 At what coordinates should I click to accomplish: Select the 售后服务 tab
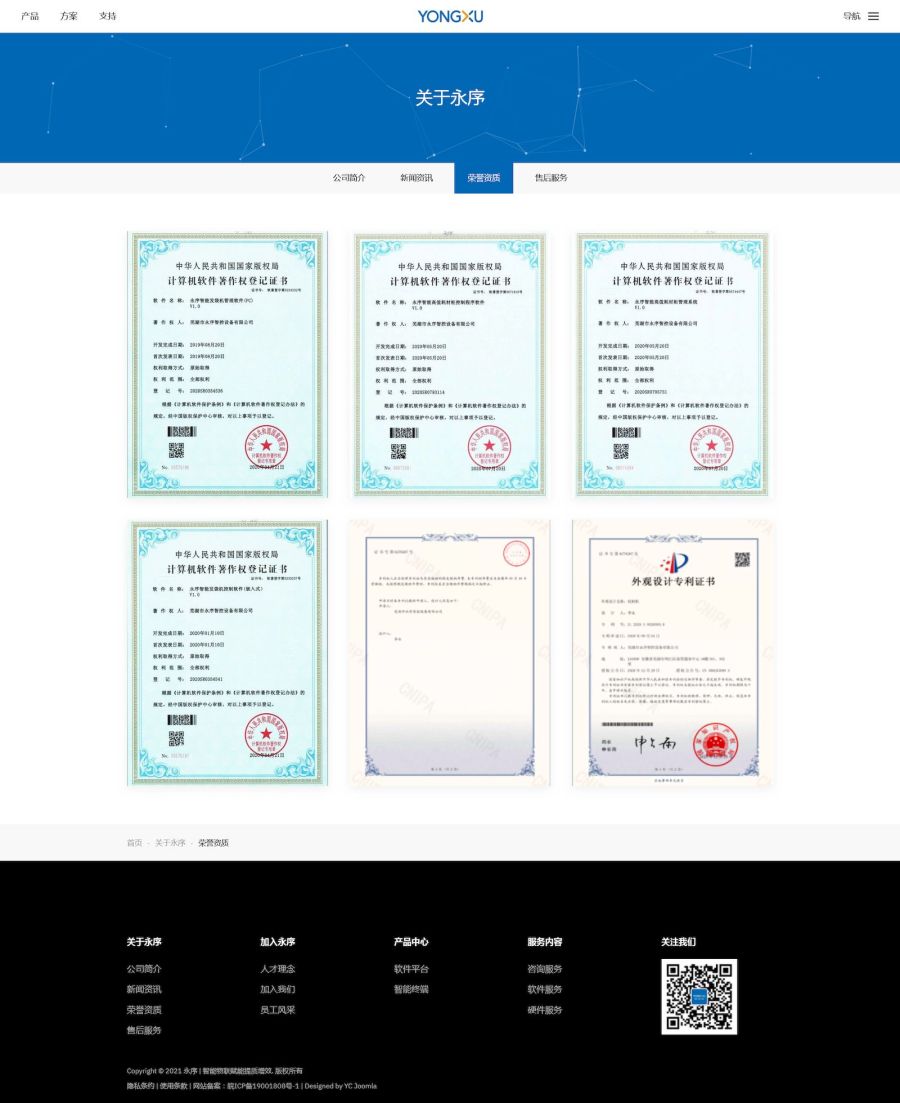tap(550, 178)
